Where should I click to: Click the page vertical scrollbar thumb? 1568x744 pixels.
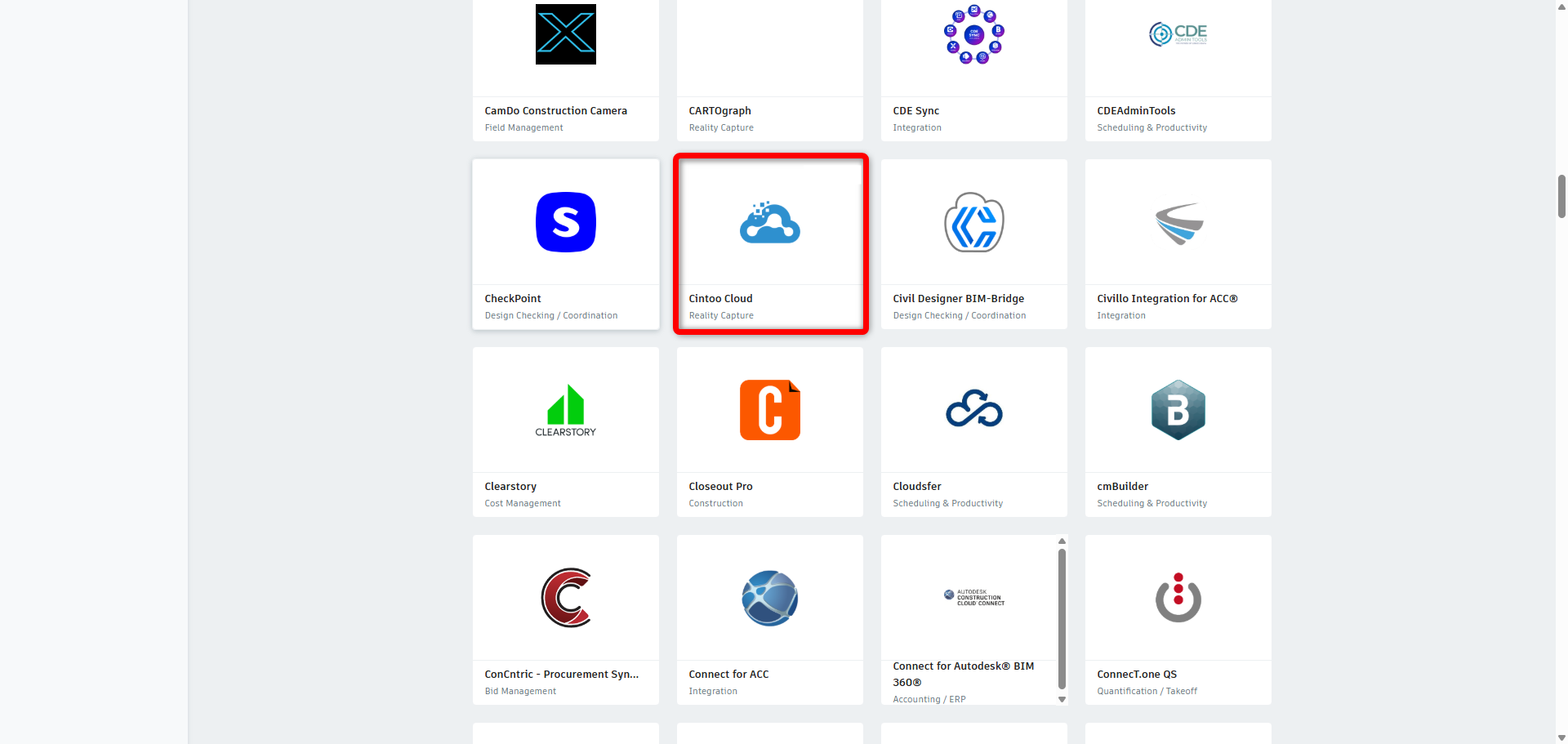[x=1561, y=196]
